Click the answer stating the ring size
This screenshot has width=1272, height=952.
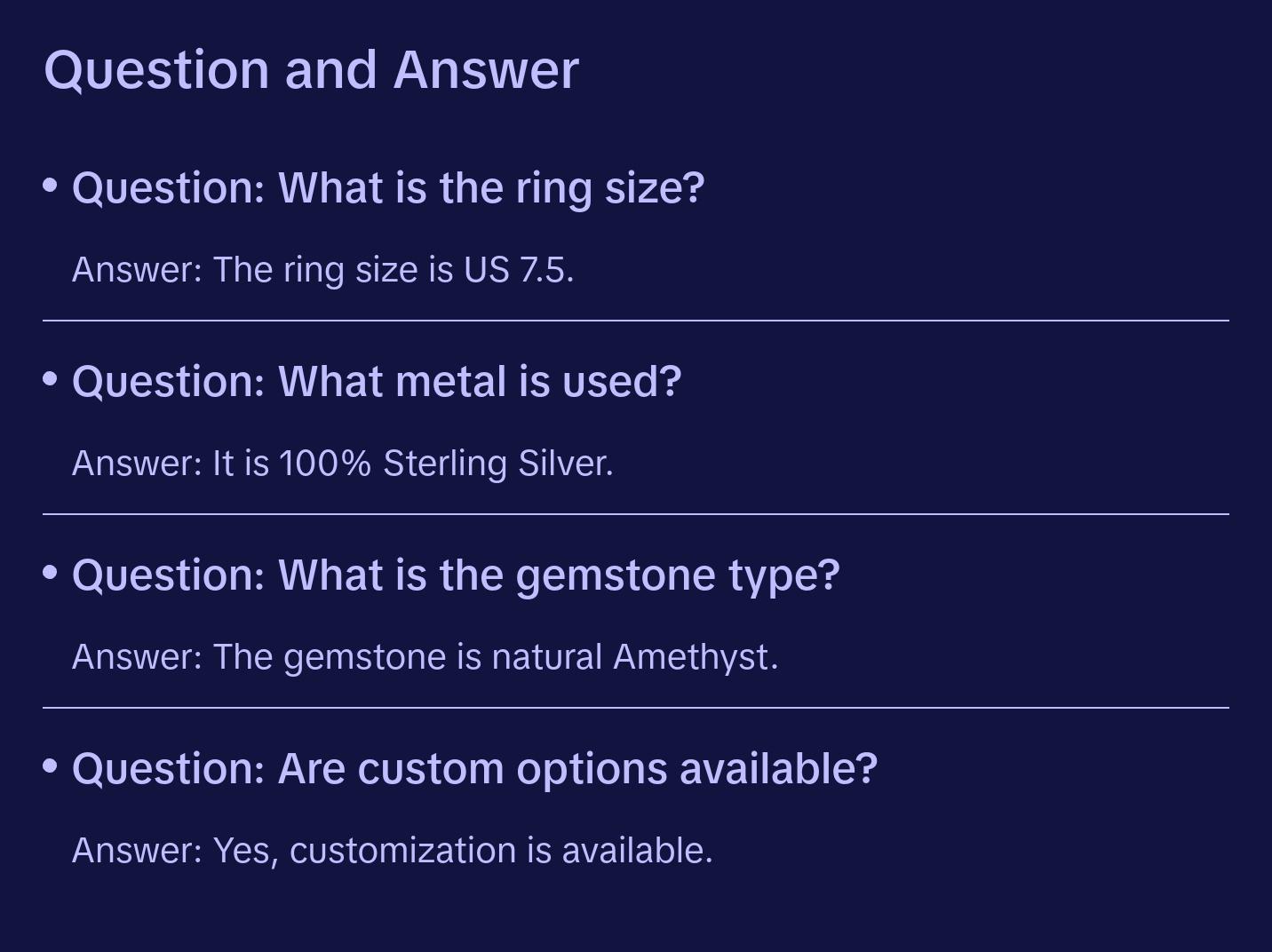(322, 270)
